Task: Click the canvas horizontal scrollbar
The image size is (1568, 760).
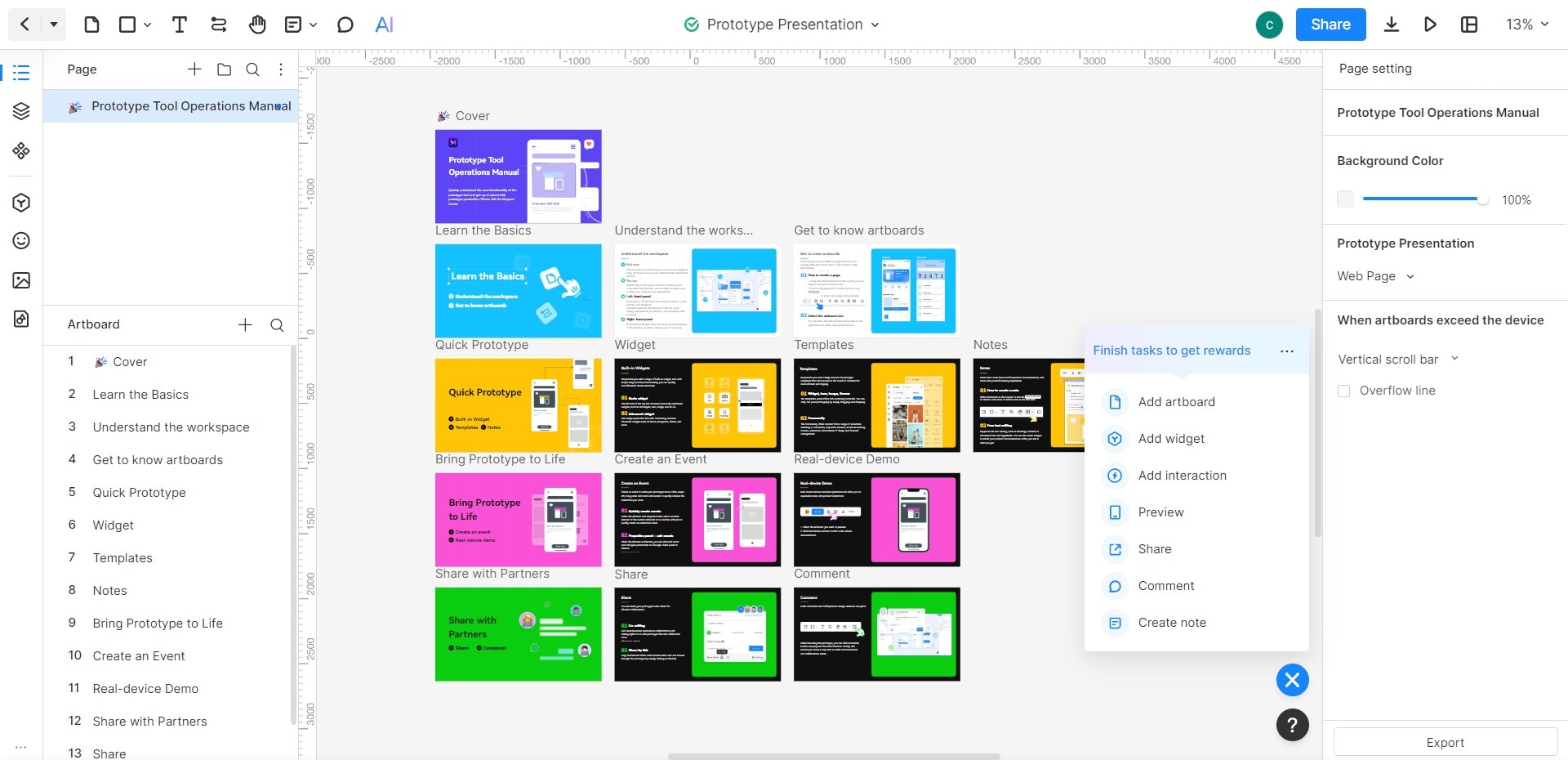Action: click(x=834, y=756)
